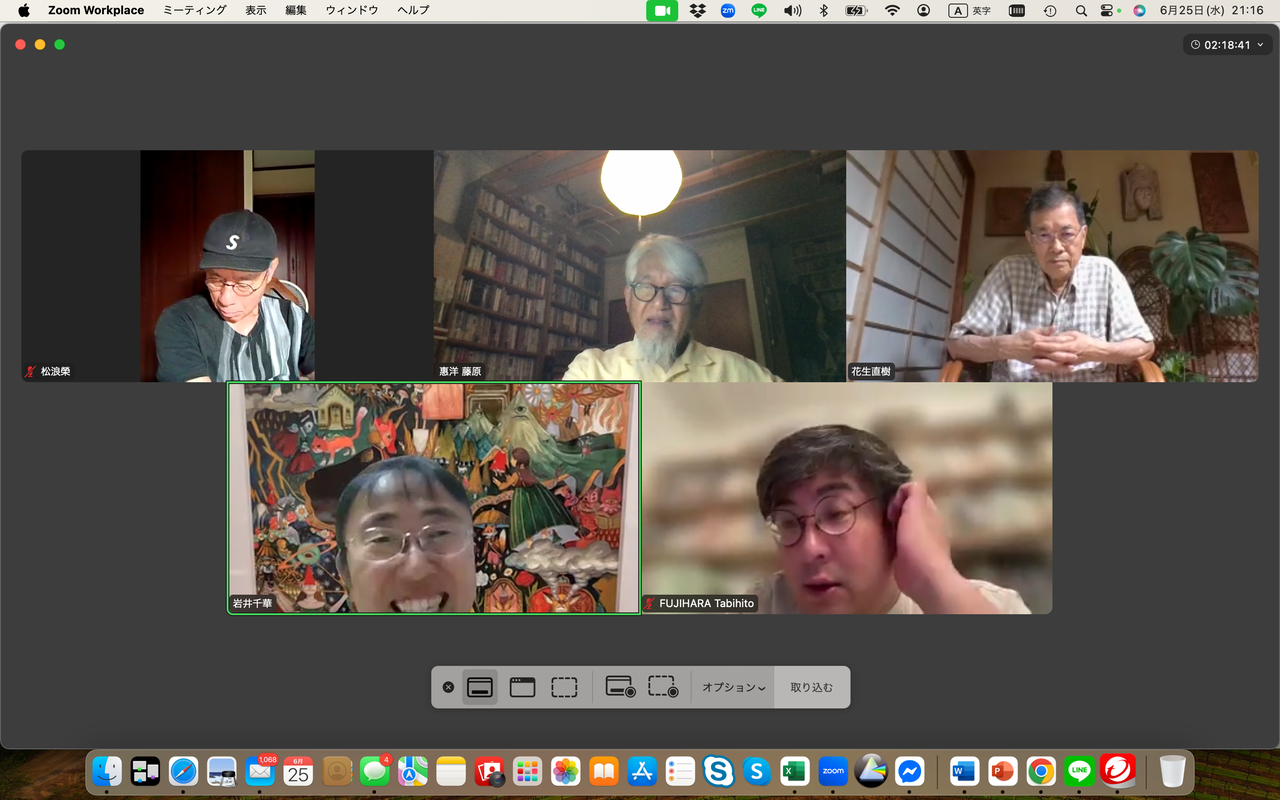Open Mail from the Dock
Image resolution: width=1280 pixels, height=800 pixels.
point(260,771)
